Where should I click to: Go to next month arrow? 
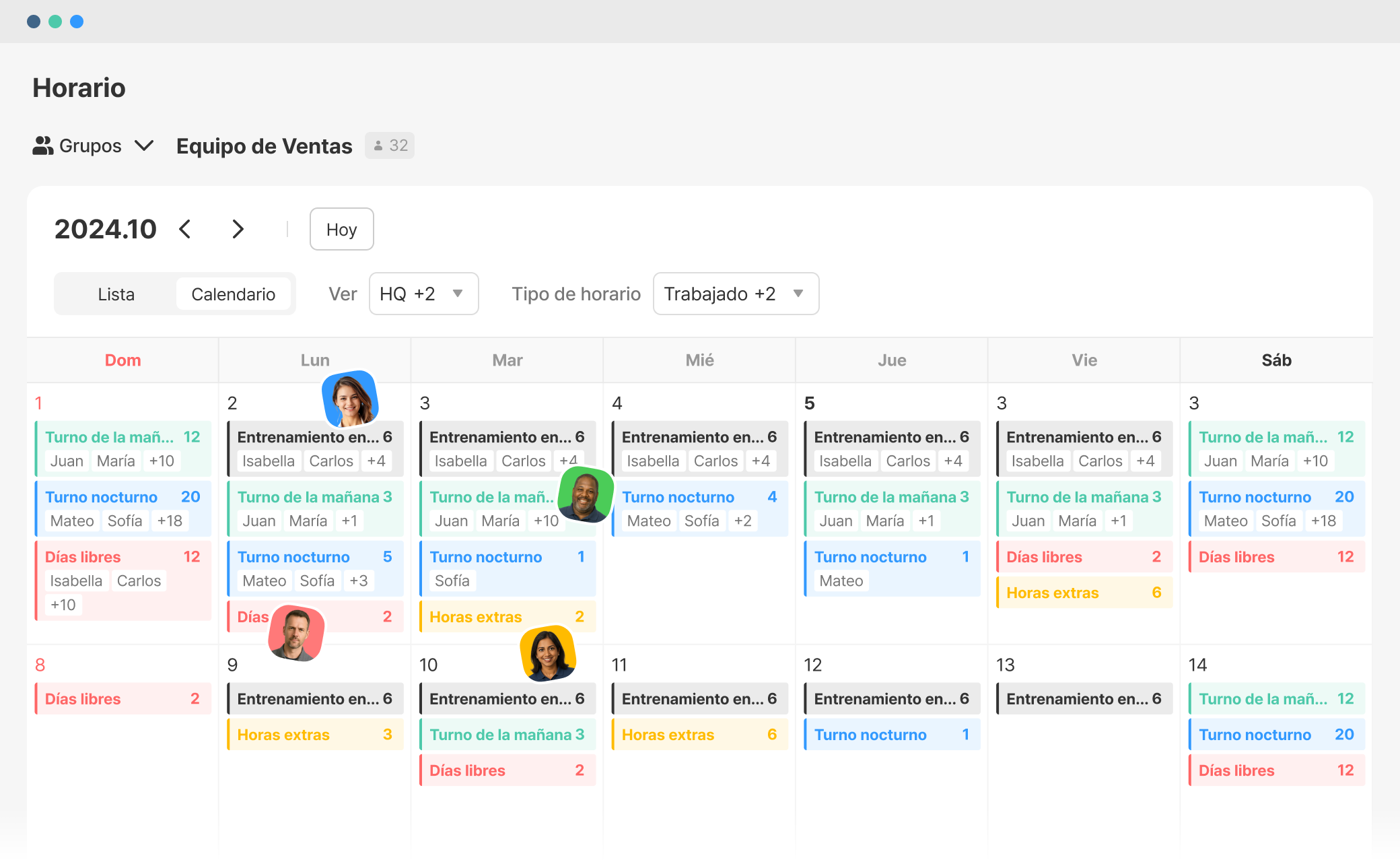(x=238, y=229)
